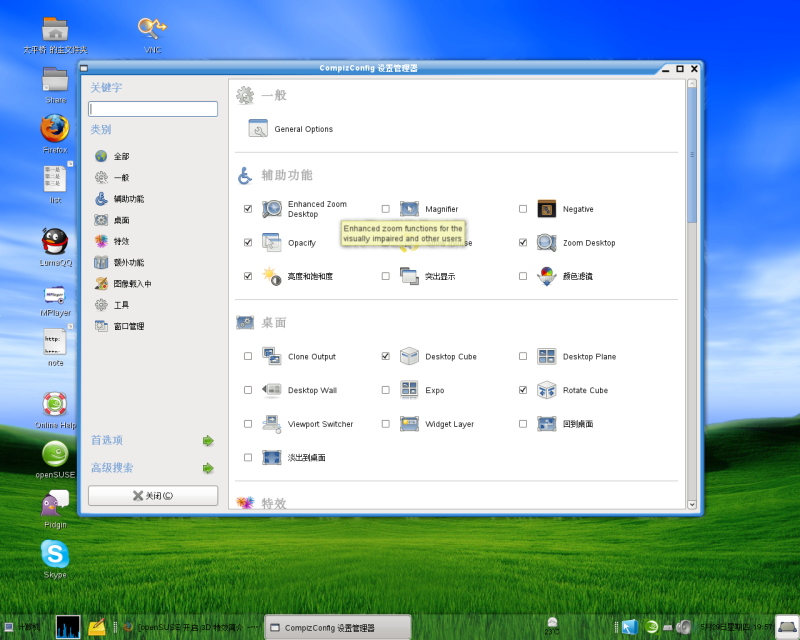Image resolution: width=800 pixels, height=640 pixels.
Task: Select the Rotate Cube plugin icon
Action: coord(546,390)
